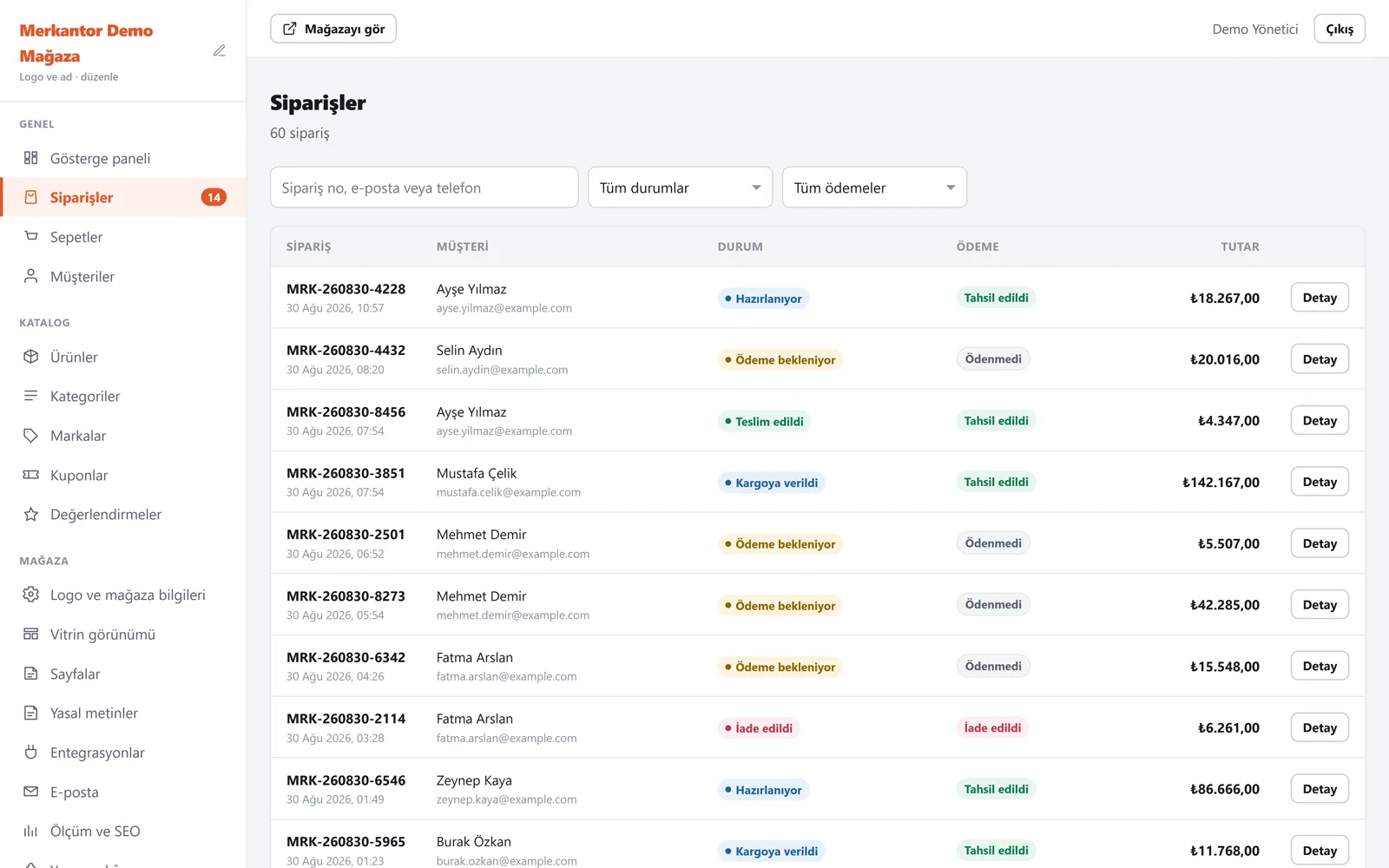1389x868 pixels.
Task: Open Detay for order MRK-260830-4228
Action: [x=1320, y=298]
